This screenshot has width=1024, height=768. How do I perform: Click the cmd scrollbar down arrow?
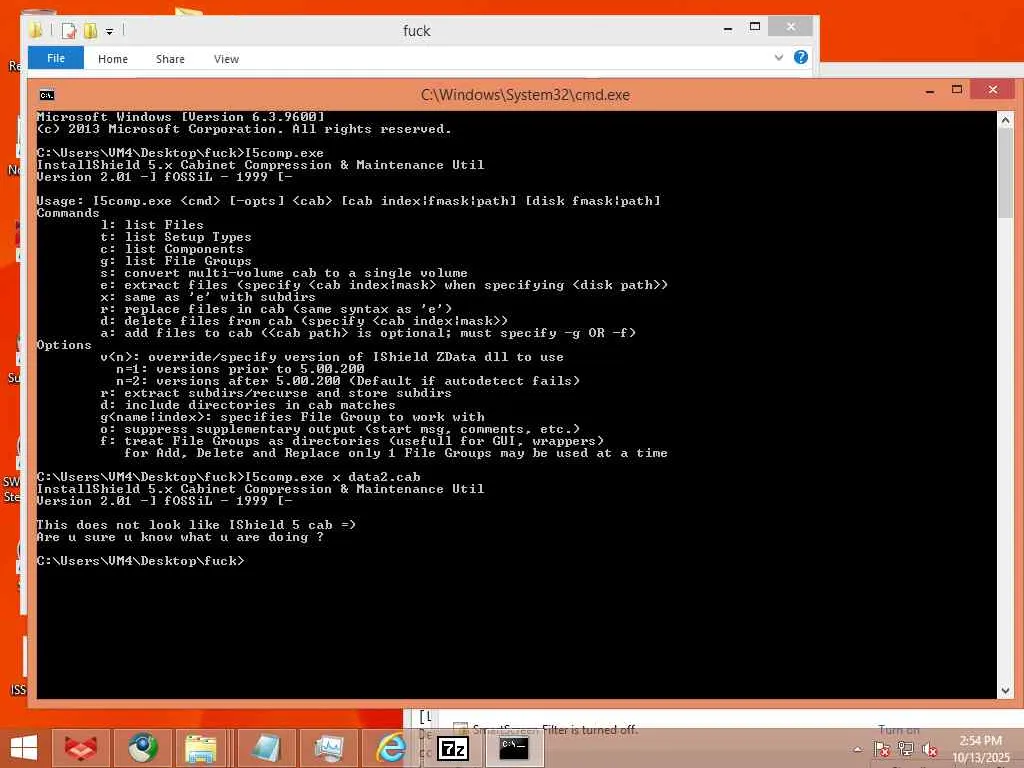tap(1006, 690)
